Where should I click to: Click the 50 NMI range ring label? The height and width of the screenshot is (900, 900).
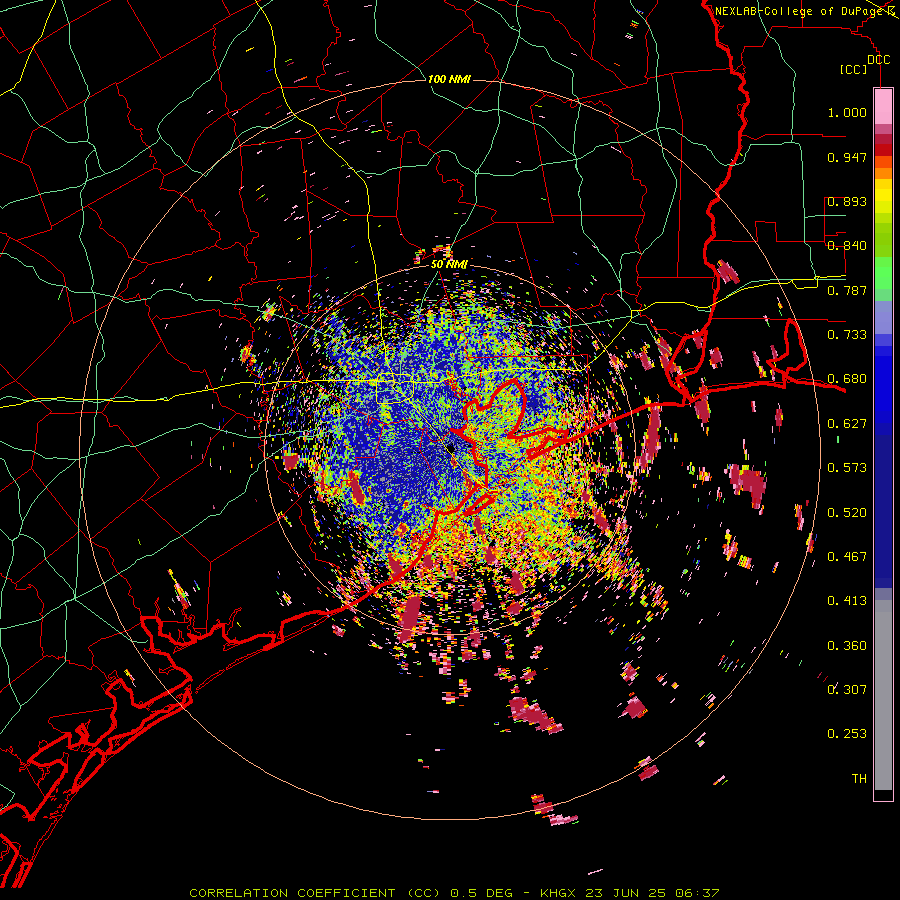pyautogui.click(x=449, y=264)
